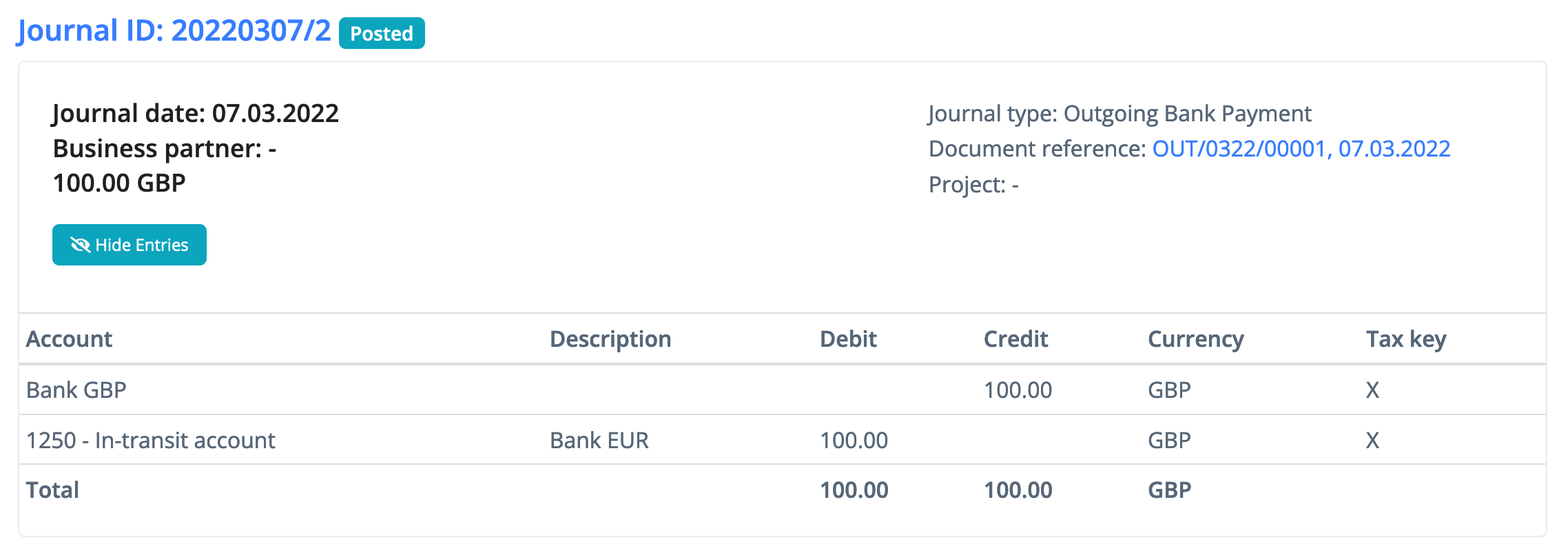Click the Debit column header
This screenshot has height=553, width=1568.
coord(847,339)
